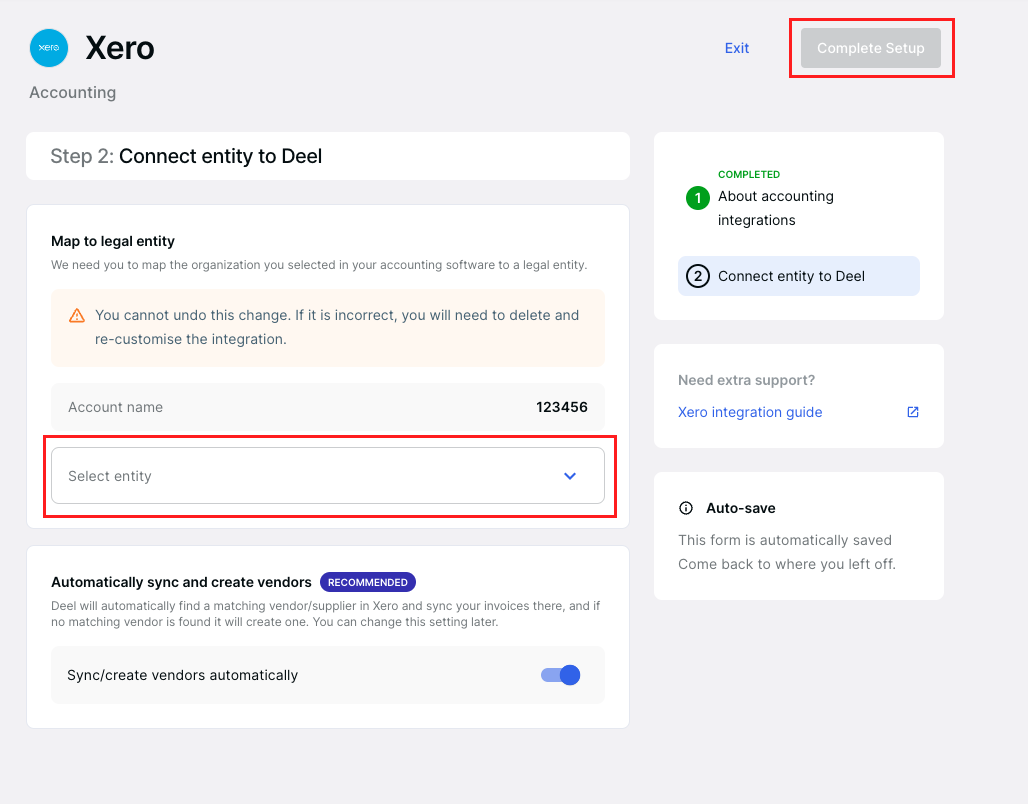
Task: Open the Xero integration guide link
Action: click(x=750, y=412)
